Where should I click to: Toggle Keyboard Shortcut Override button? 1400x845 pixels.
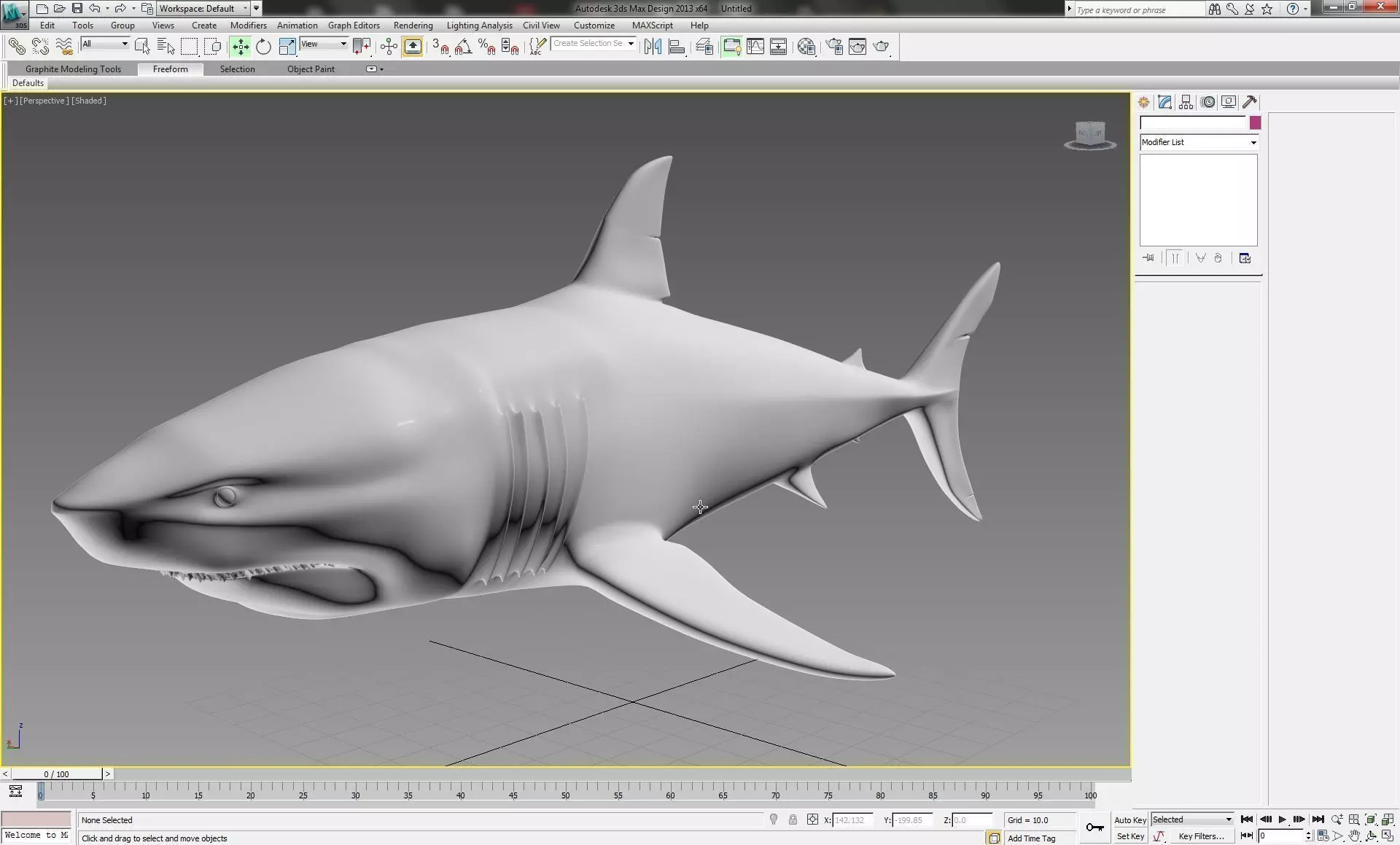[413, 47]
